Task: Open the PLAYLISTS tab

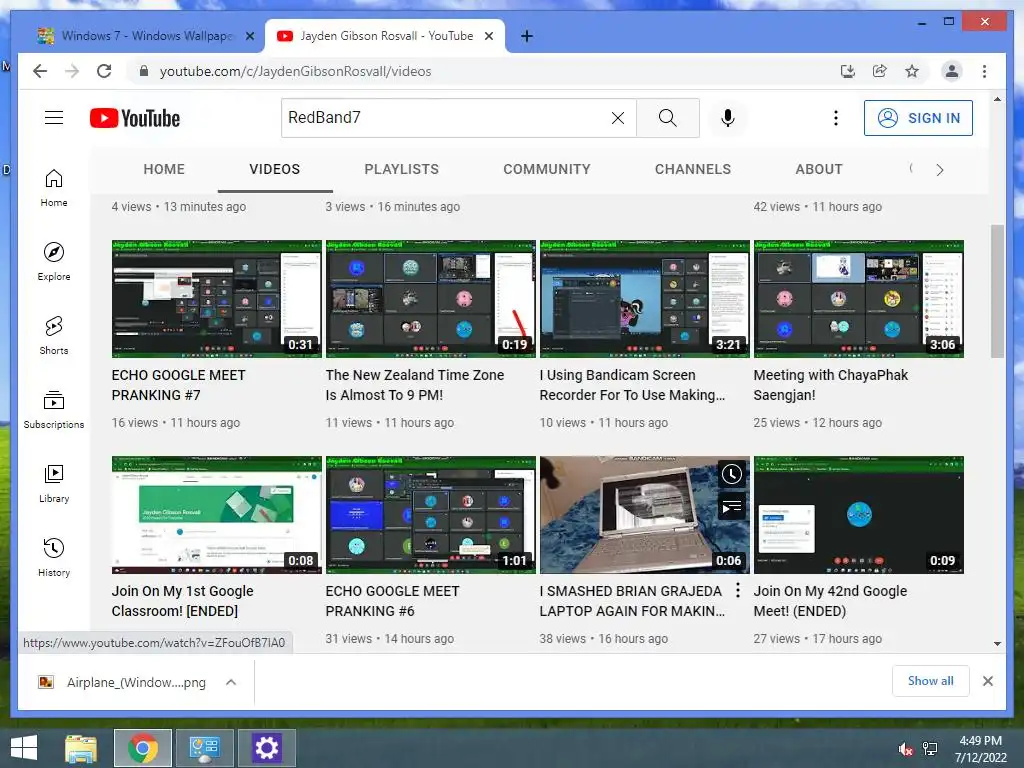Action: [x=402, y=169]
